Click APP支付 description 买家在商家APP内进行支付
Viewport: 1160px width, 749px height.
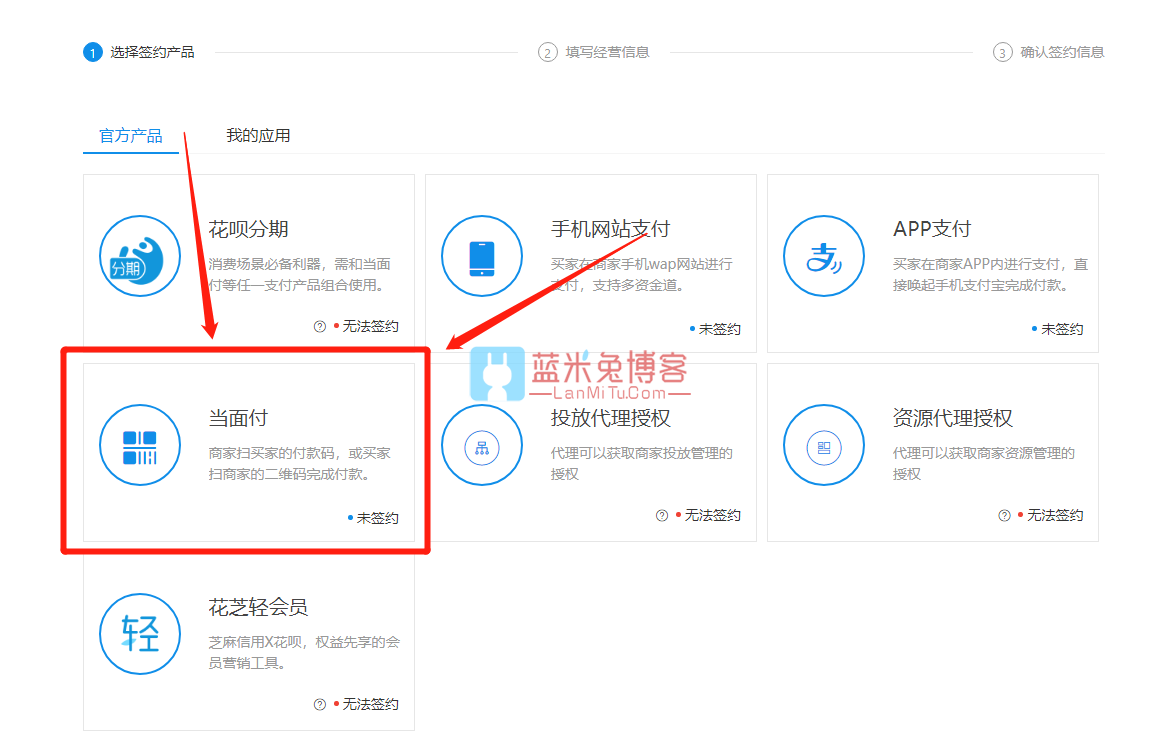tap(991, 275)
